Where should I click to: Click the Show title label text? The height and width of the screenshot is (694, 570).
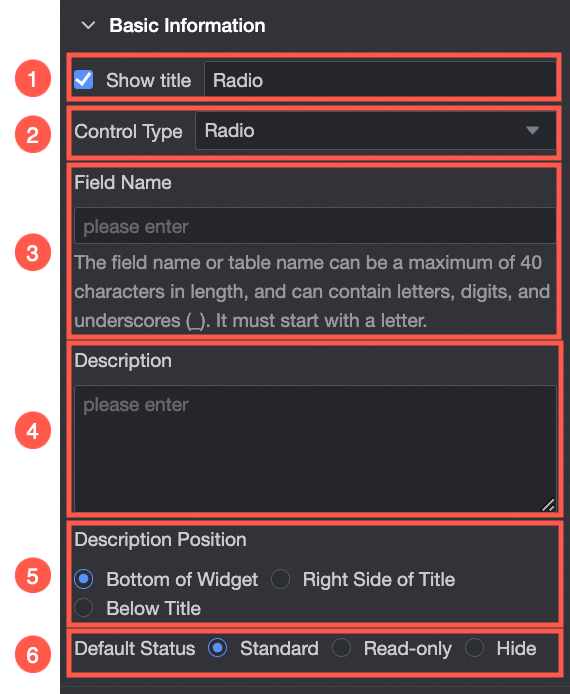point(149,81)
